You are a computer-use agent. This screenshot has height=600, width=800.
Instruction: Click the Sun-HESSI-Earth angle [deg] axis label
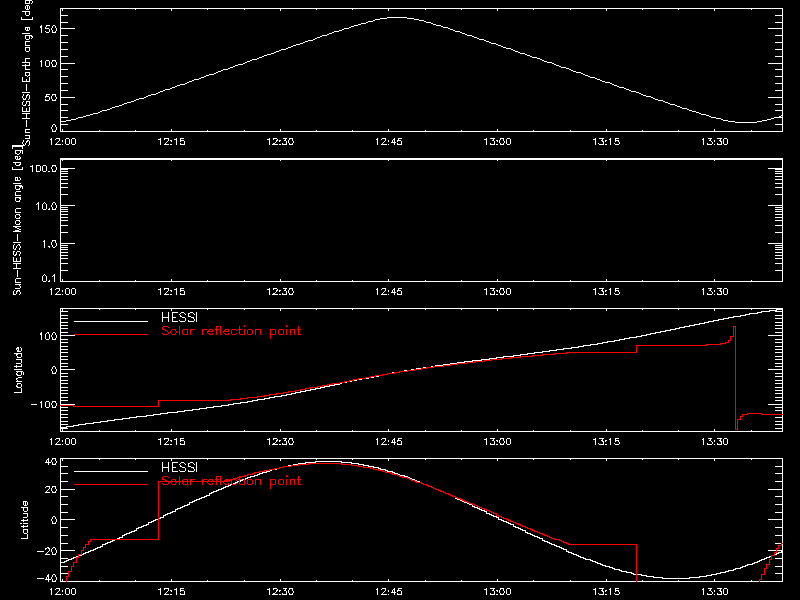pyautogui.click(x=27, y=71)
